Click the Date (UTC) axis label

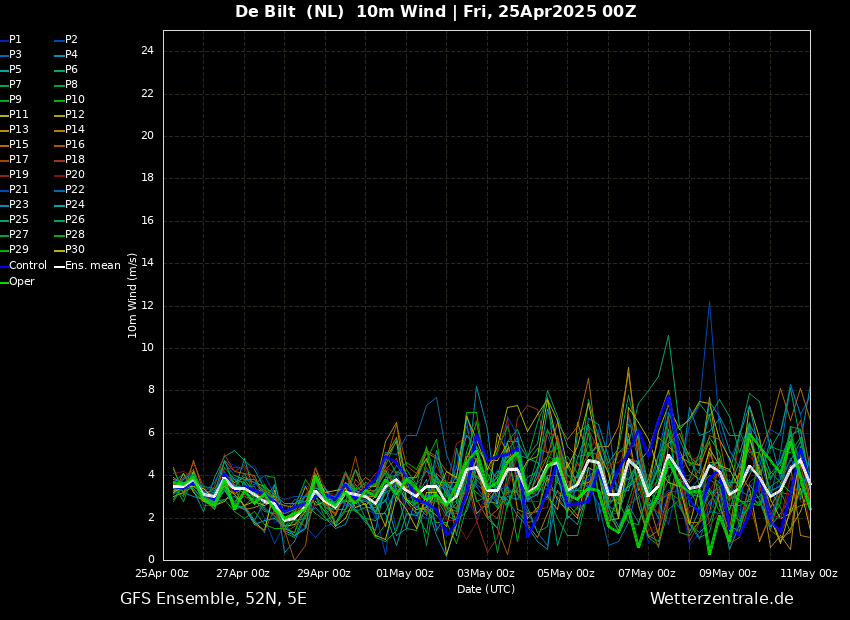[486, 590]
